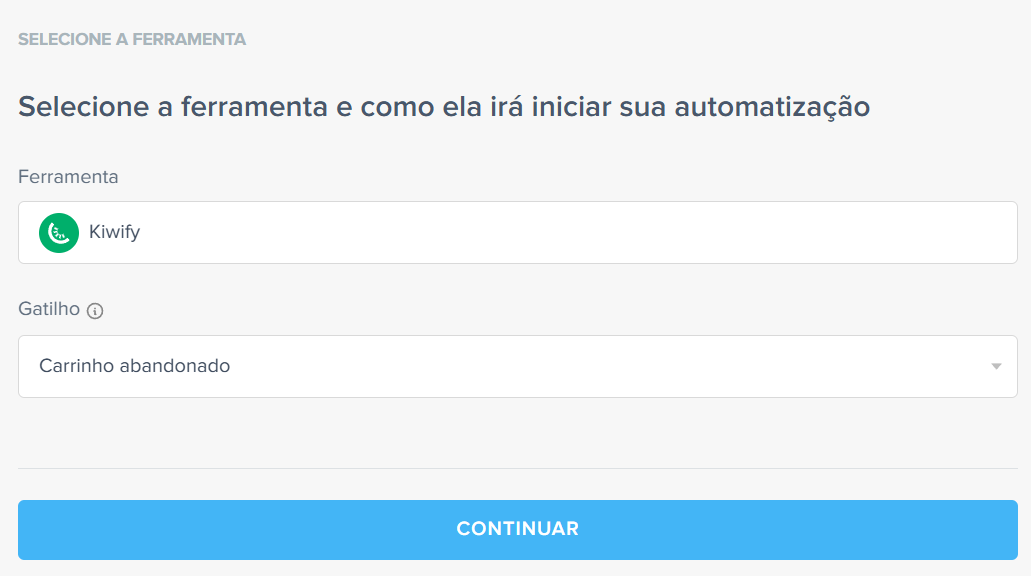Select the 'Carrinho abandonado' trigger text
This screenshot has height=576, width=1031.
coord(135,366)
